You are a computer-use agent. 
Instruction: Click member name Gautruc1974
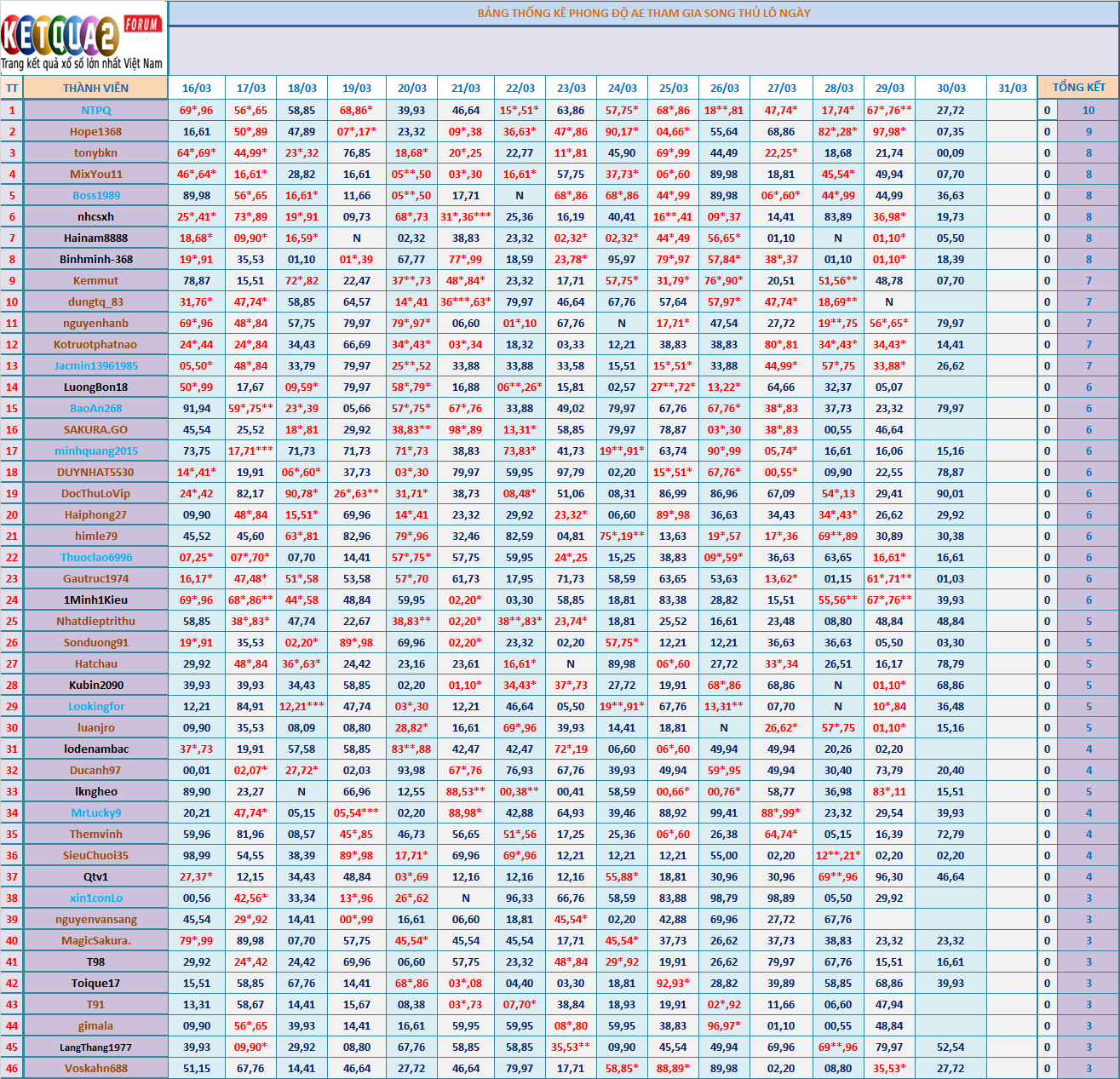tap(96, 578)
